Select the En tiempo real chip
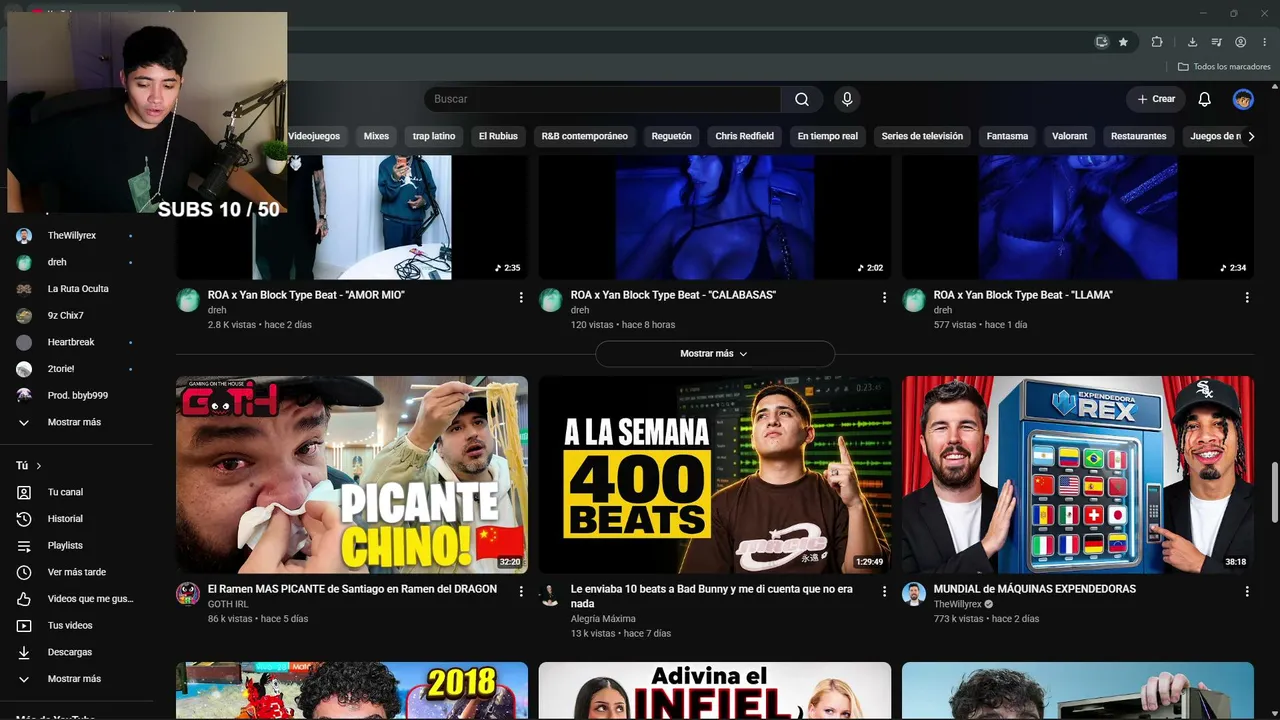Image resolution: width=1280 pixels, height=720 pixels. (828, 136)
